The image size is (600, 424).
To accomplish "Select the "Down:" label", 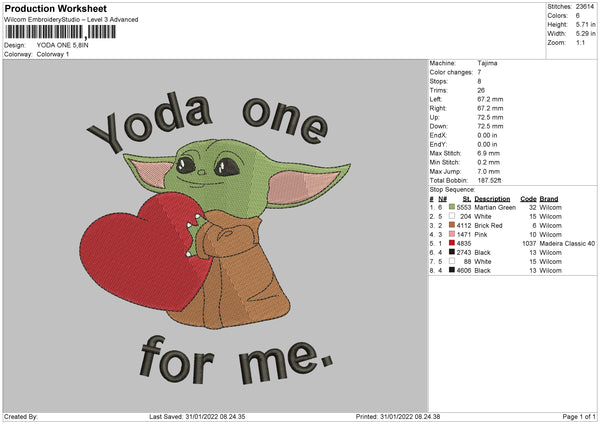I will tap(439, 126).
